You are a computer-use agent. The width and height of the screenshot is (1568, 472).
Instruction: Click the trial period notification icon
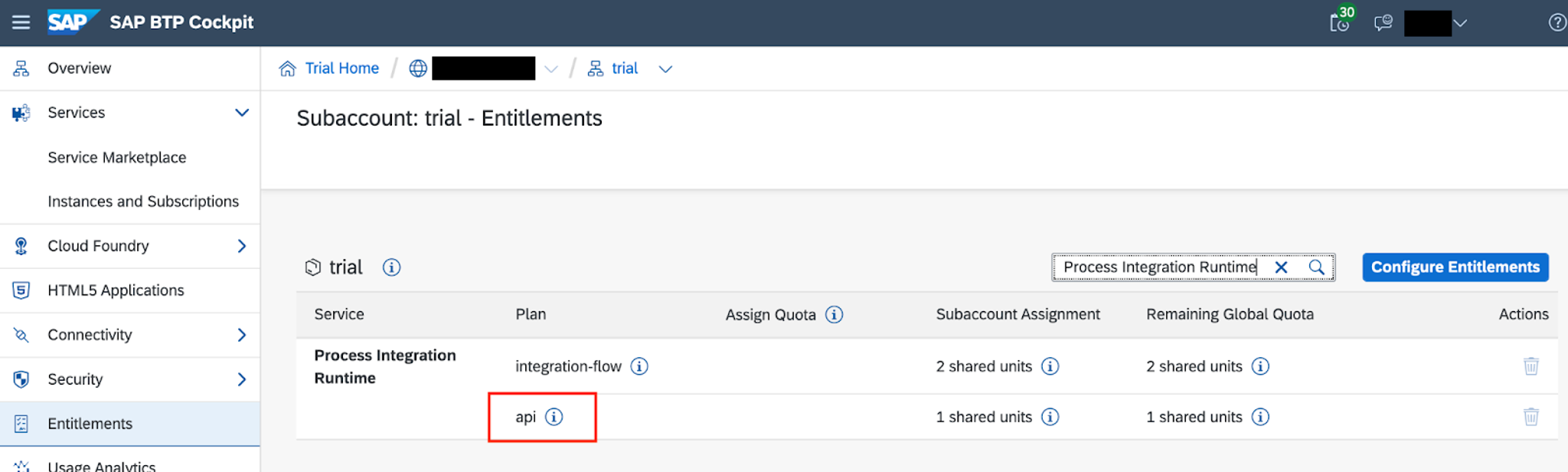pyautogui.click(x=1340, y=21)
